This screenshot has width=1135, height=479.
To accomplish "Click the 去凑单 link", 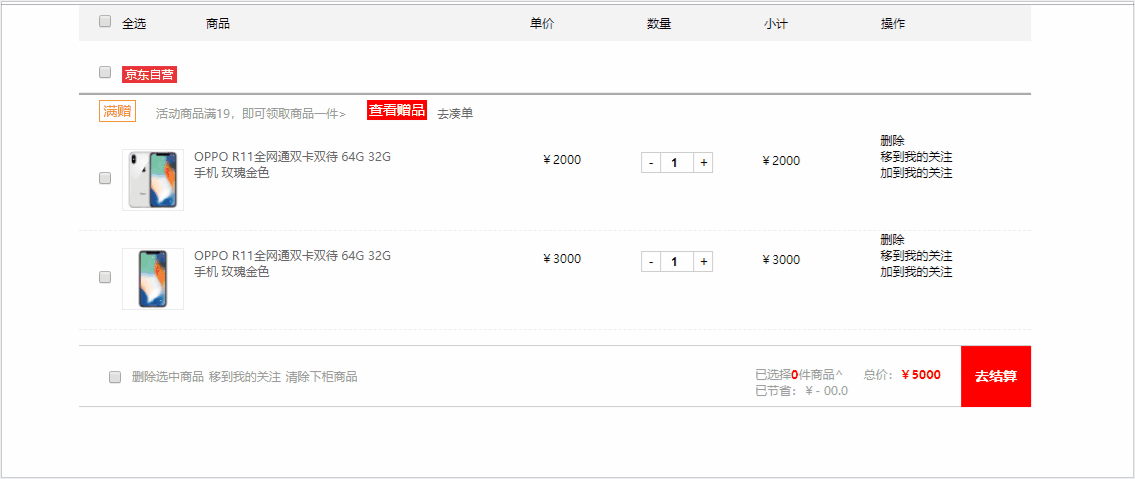I will tap(455, 114).
